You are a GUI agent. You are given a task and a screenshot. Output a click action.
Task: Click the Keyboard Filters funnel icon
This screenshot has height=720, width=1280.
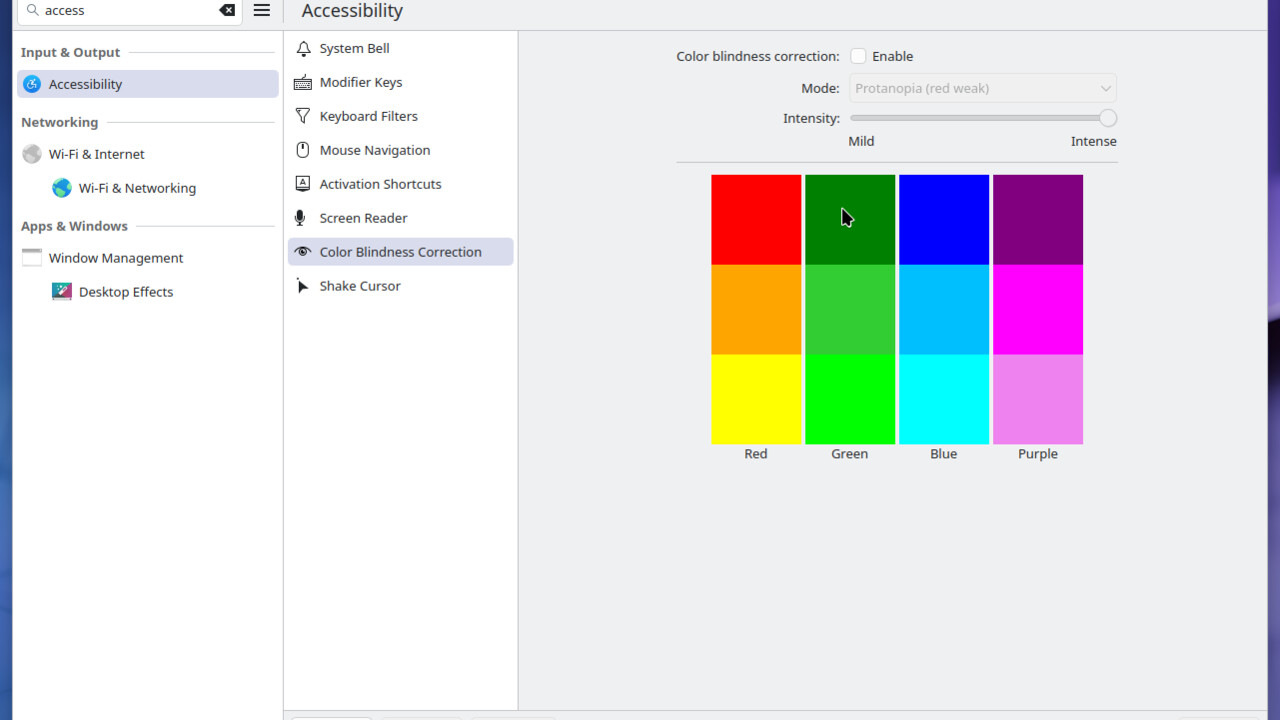click(303, 116)
